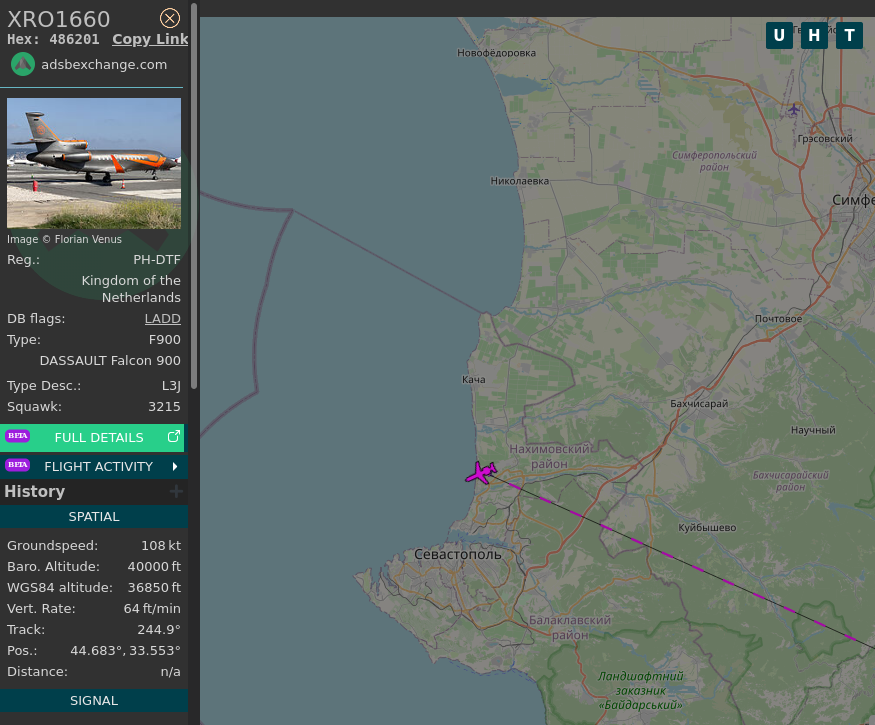Screen dimensions: 875x725
Task: Click the Kingdom of the Netherlands text
Action: pyautogui.click(x=131, y=289)
